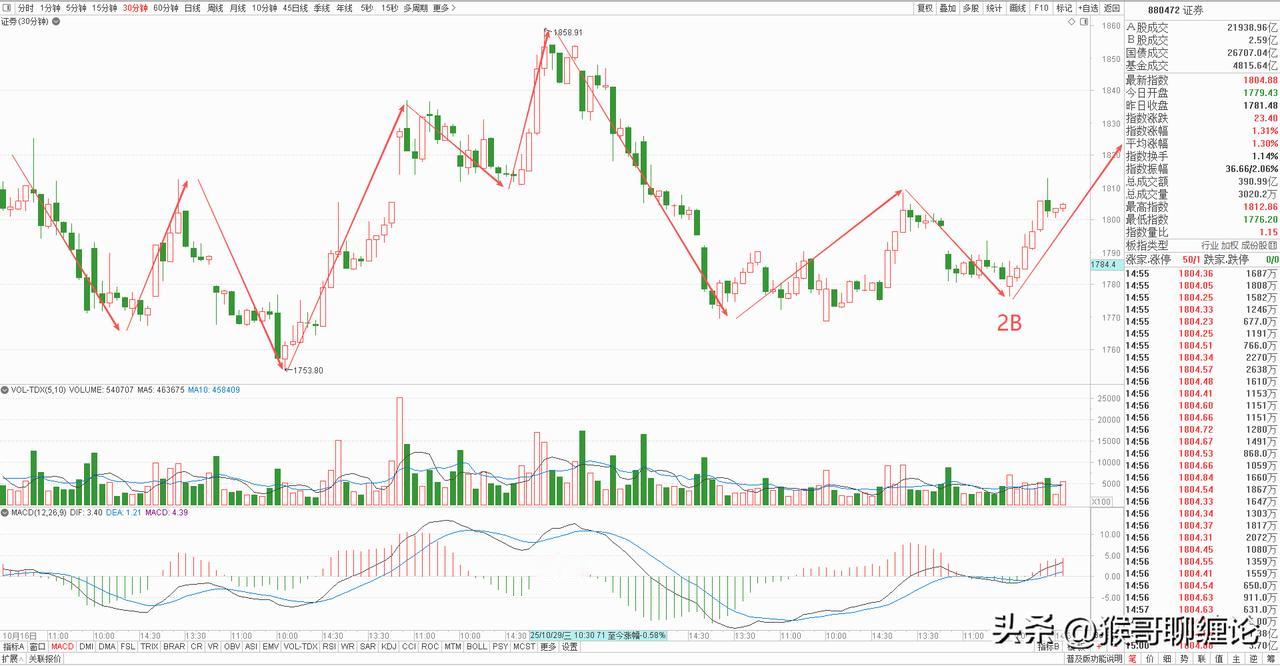The height and width of the screenshot is (666, 1280).
Task: Select the 10分钟 period
Action: [264, 7]
